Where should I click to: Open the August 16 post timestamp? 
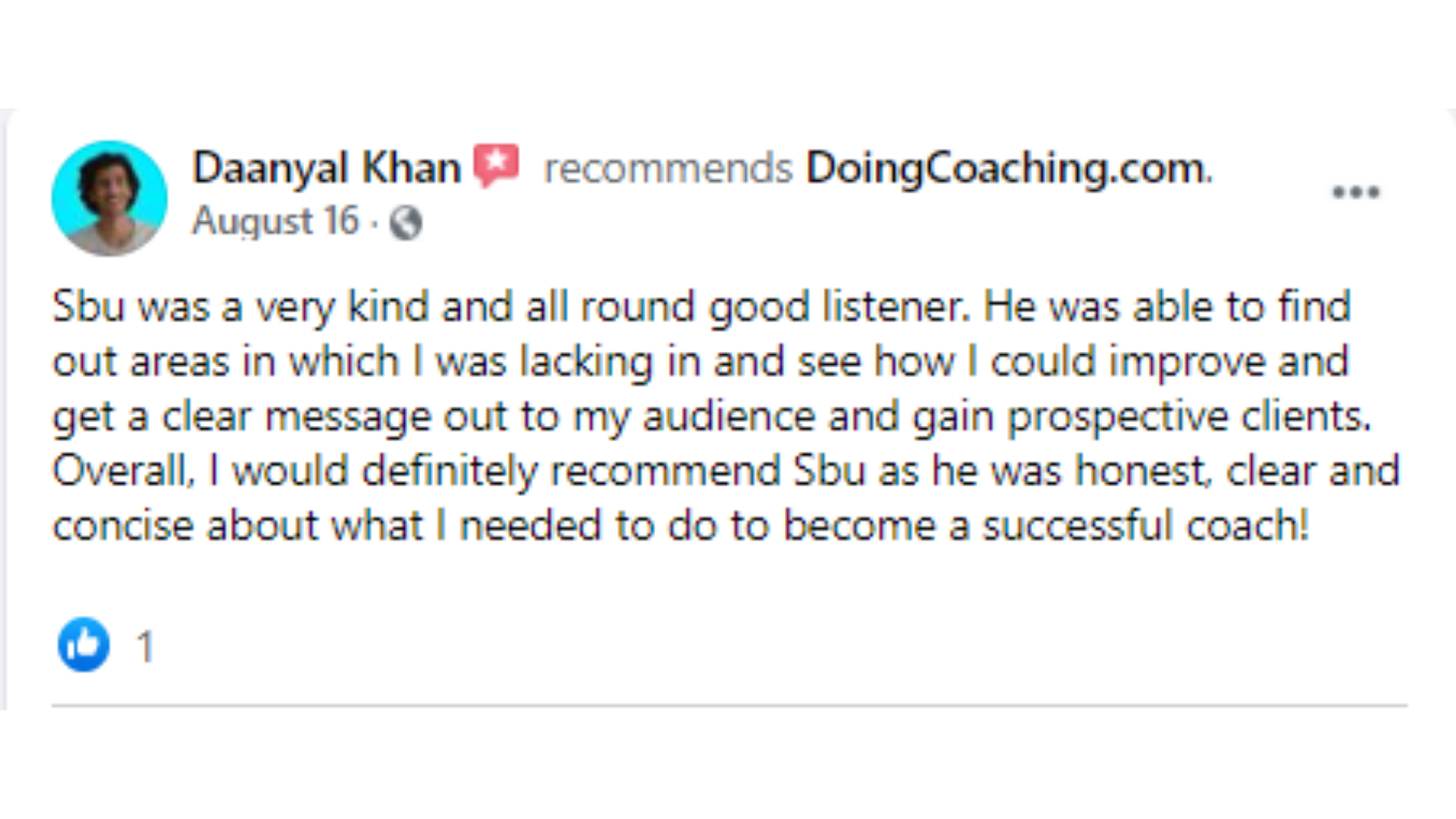pyautogui.click(x=275, y=221)
